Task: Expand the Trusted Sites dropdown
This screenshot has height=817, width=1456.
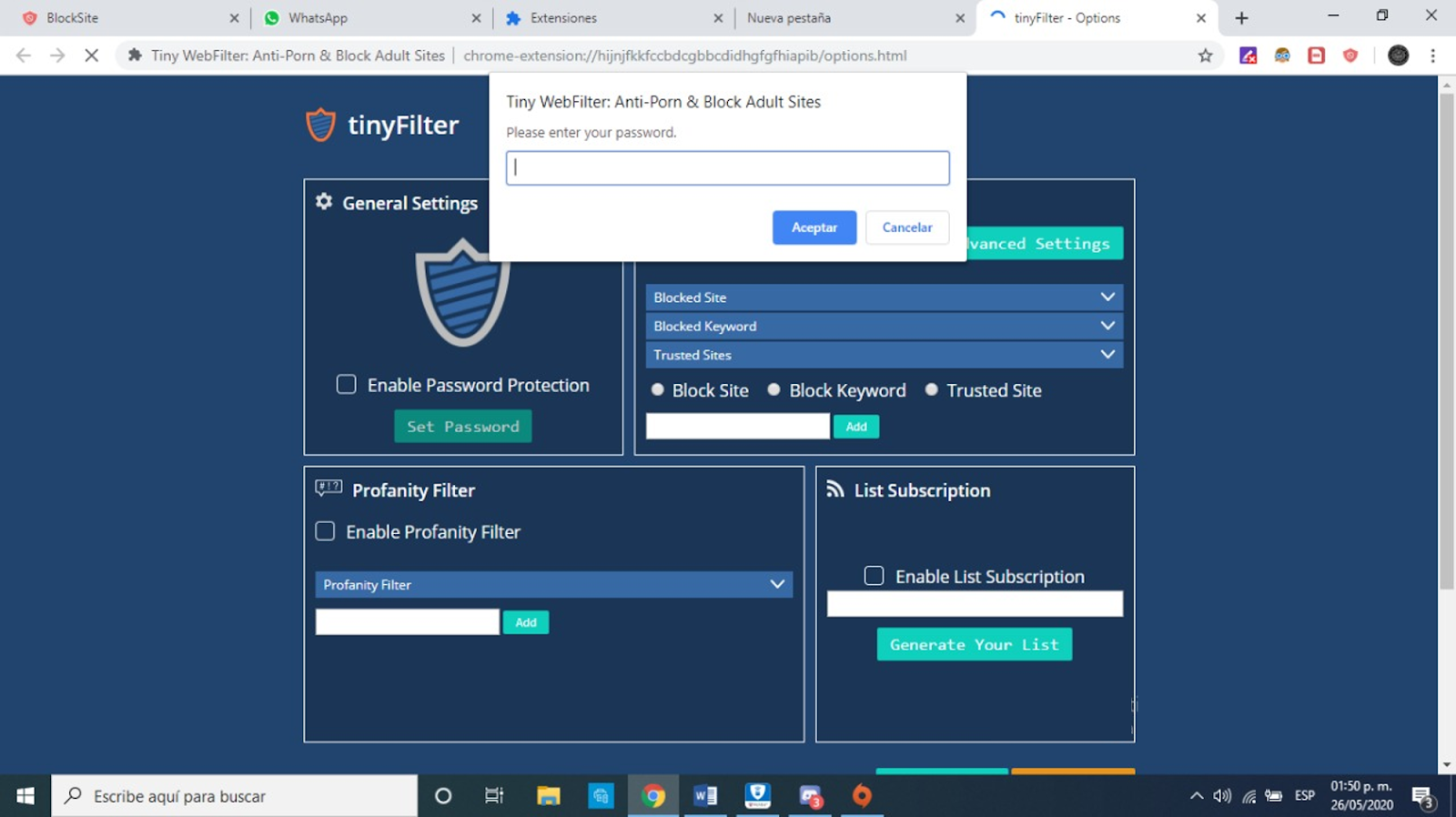Action: tap(884, 355)
